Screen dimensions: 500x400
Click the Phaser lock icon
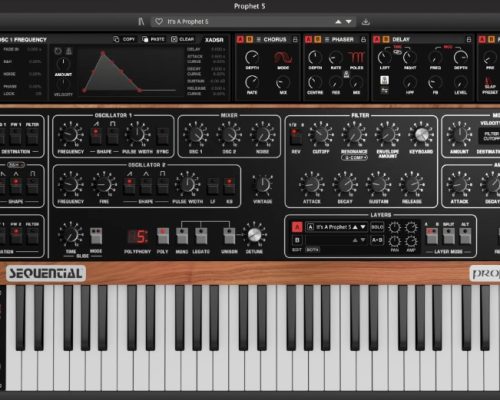pos(363,39)
